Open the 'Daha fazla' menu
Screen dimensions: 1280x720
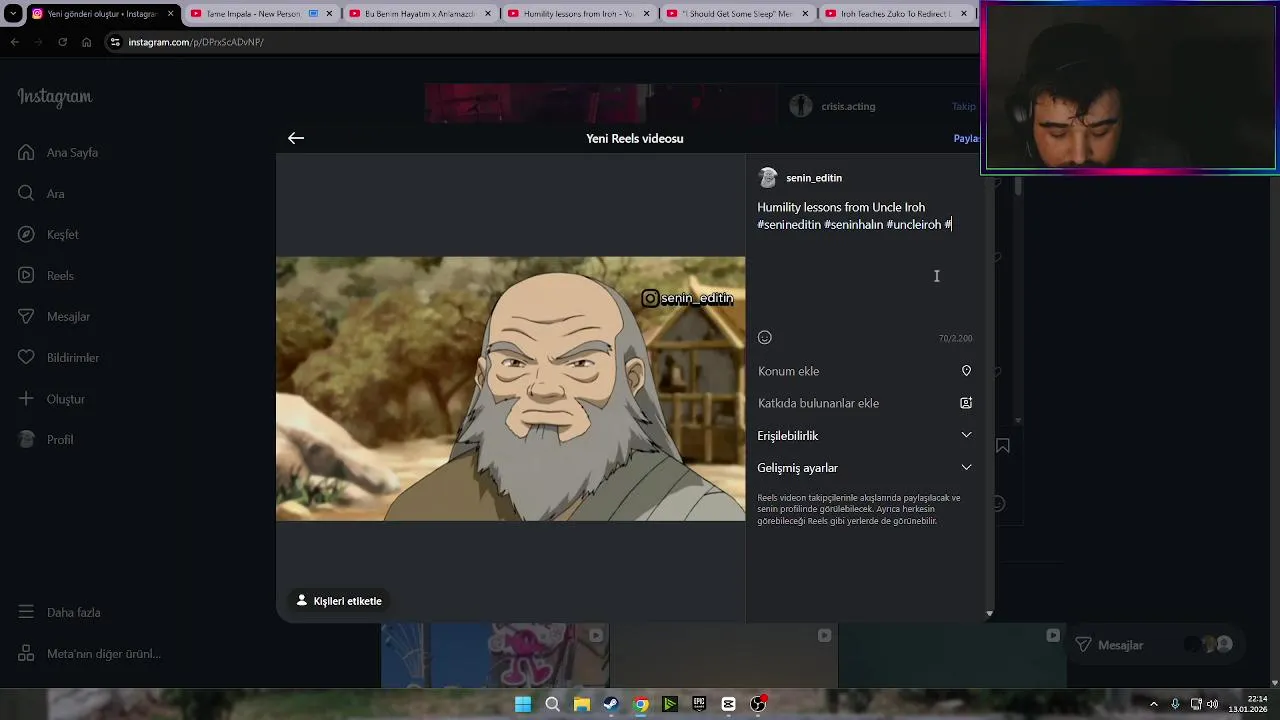[x=59, y=612]
